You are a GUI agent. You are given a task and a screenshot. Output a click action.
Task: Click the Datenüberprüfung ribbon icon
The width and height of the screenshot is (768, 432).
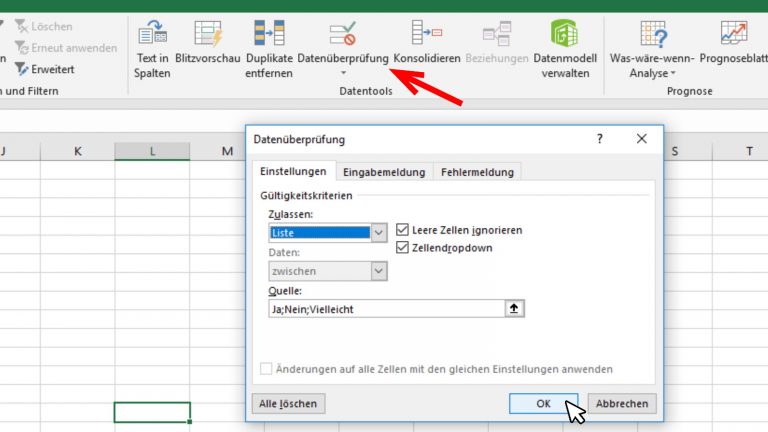point(342,36)
